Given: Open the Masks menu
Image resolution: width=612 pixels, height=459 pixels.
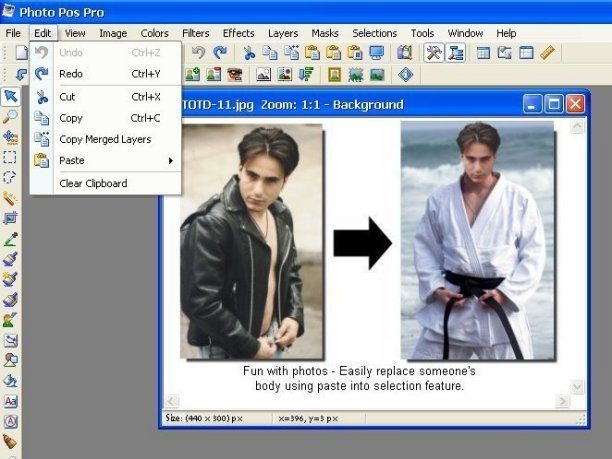Looking at the screenshot, I should pyautogui.click(x=325, y=33).
